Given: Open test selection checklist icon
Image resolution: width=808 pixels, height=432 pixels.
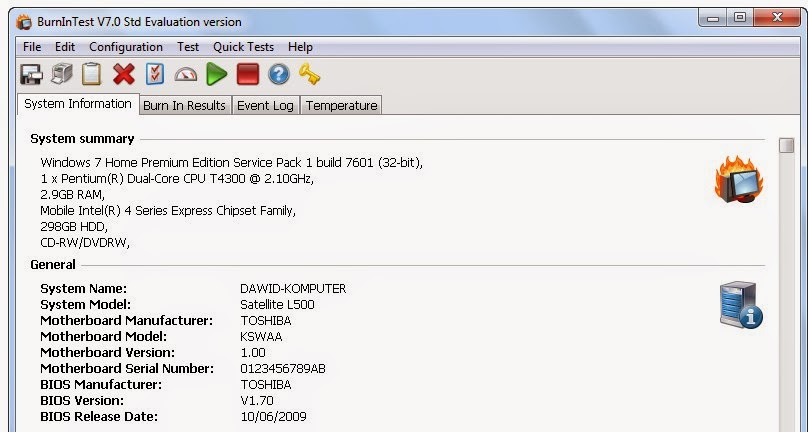Looking at the screenshot, I should [x=155, y=74].
